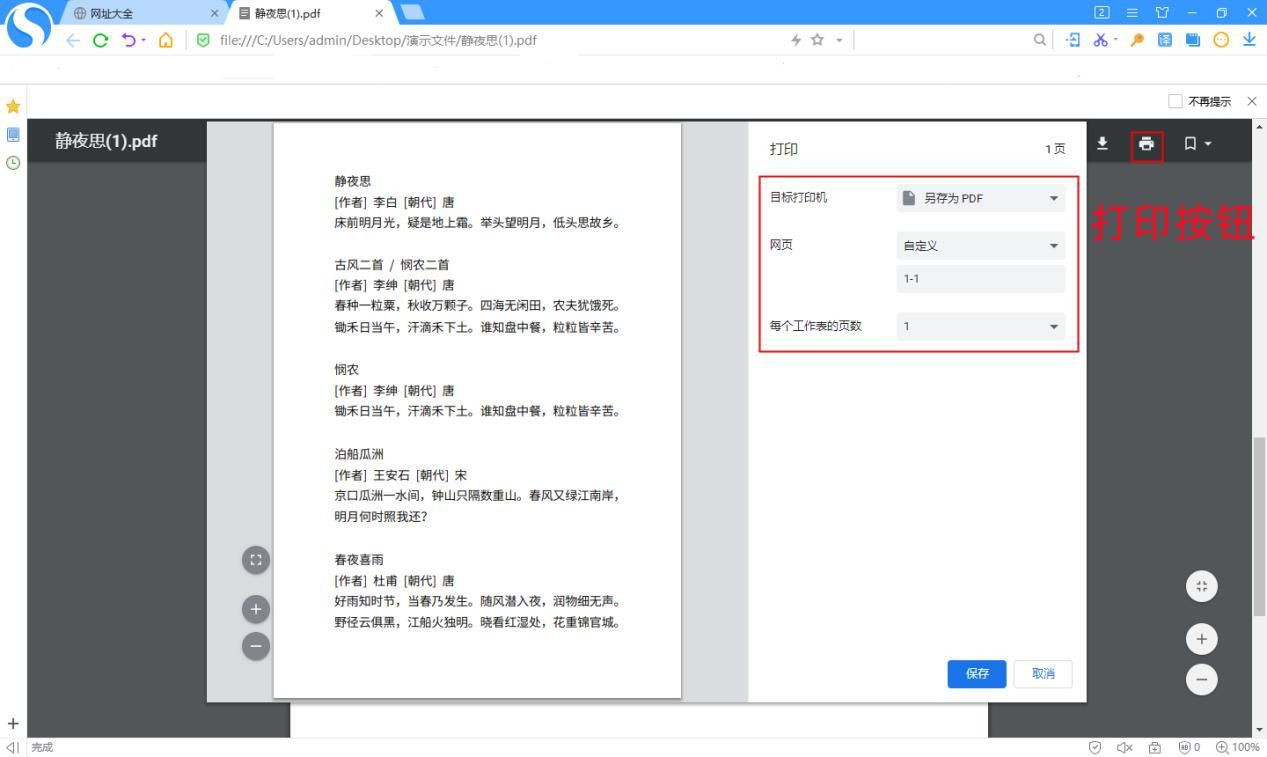Screen dimensions: 1267x757
Task: Click the fullscreen icon over the PDF page
Action: click(255, 560)
